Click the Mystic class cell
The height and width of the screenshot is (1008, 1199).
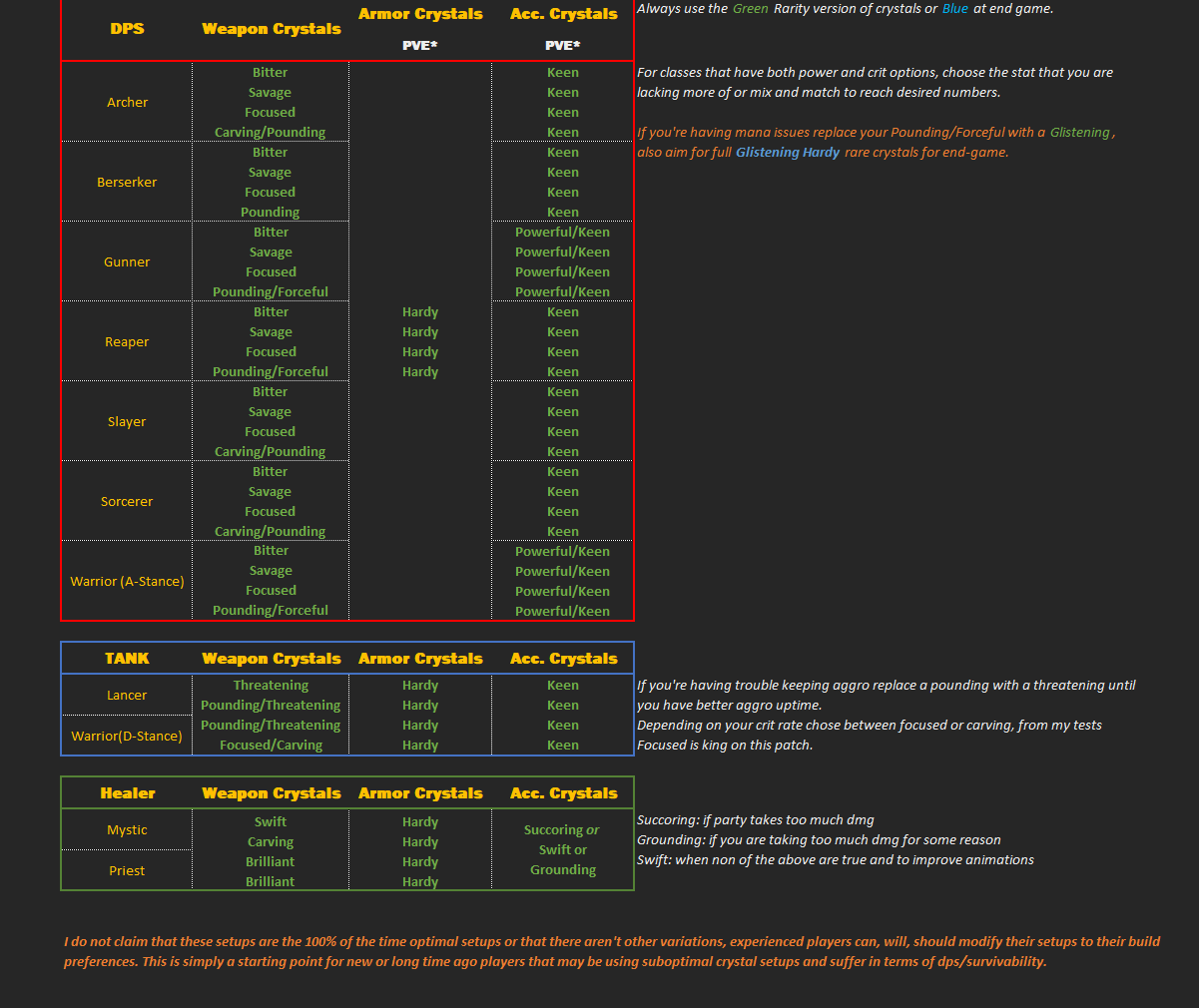pos(127,829)
